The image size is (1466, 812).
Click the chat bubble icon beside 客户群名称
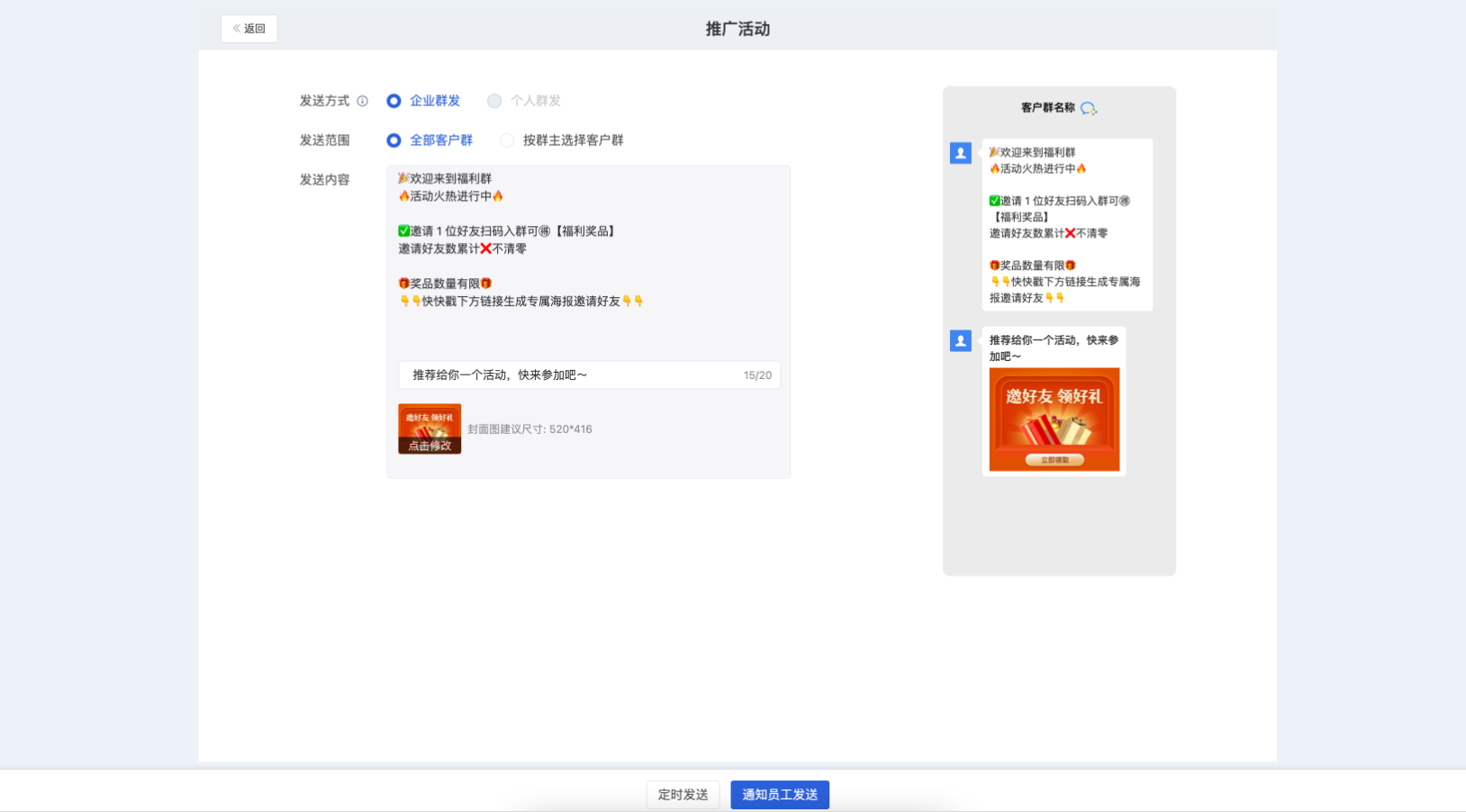coord(1089,108)
